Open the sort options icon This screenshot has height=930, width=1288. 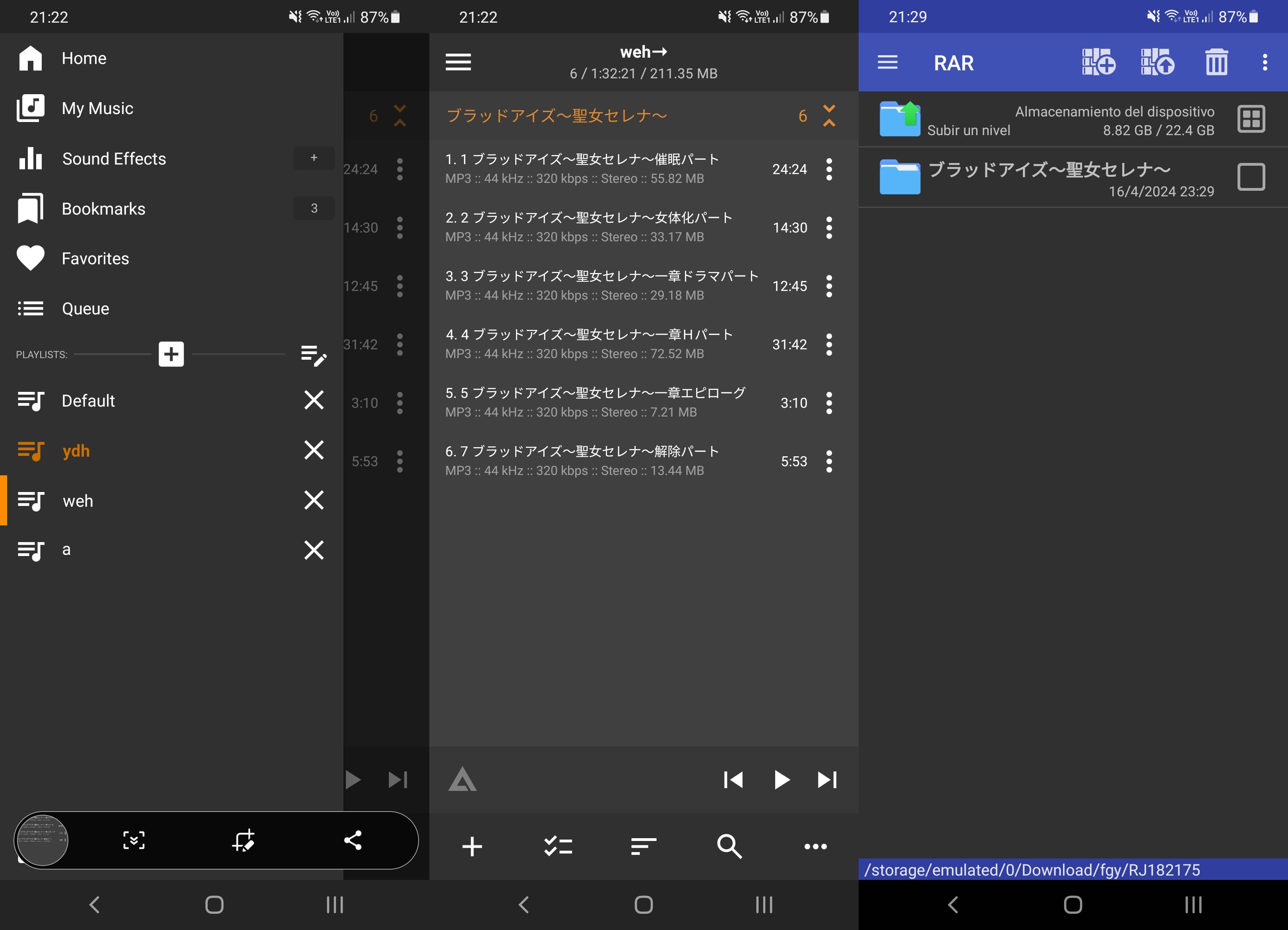pos(644,847)
